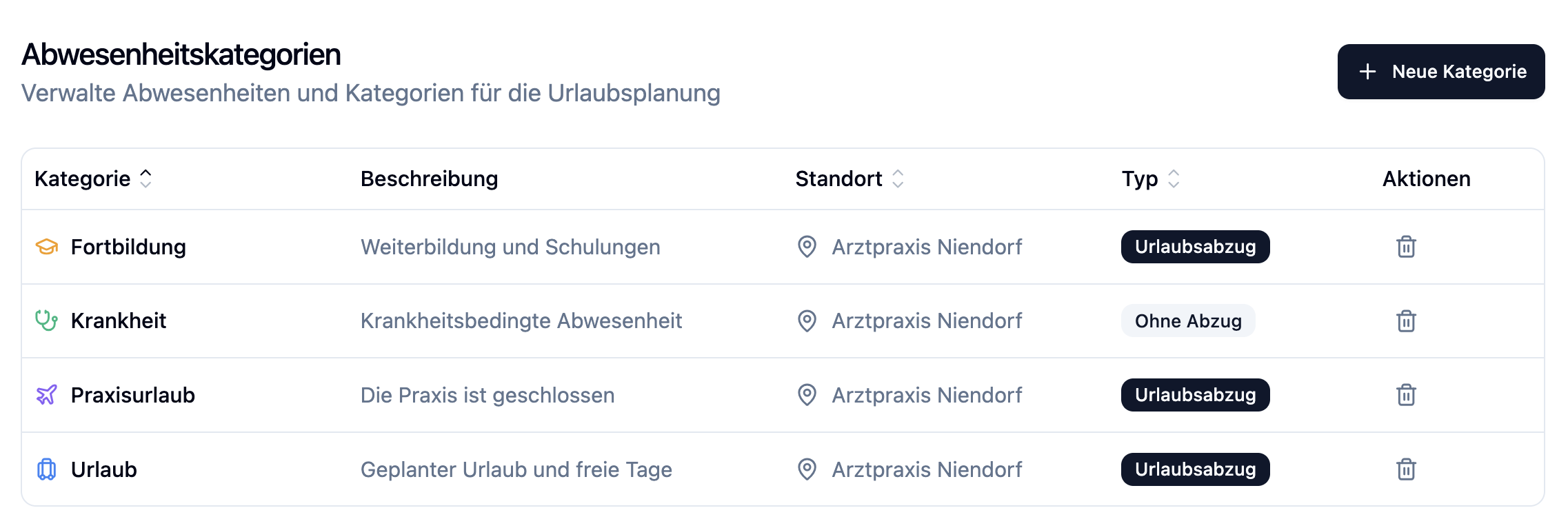Viewport: 1568px width, 528px height.
Task: Open the Praxisurlaub category name
Action: click(x=132, y=395)
